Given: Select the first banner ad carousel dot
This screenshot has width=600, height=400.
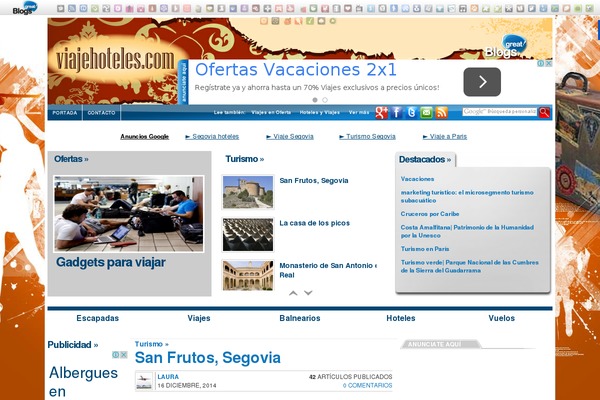Looking at the screenshot, I should coord(315,100).
